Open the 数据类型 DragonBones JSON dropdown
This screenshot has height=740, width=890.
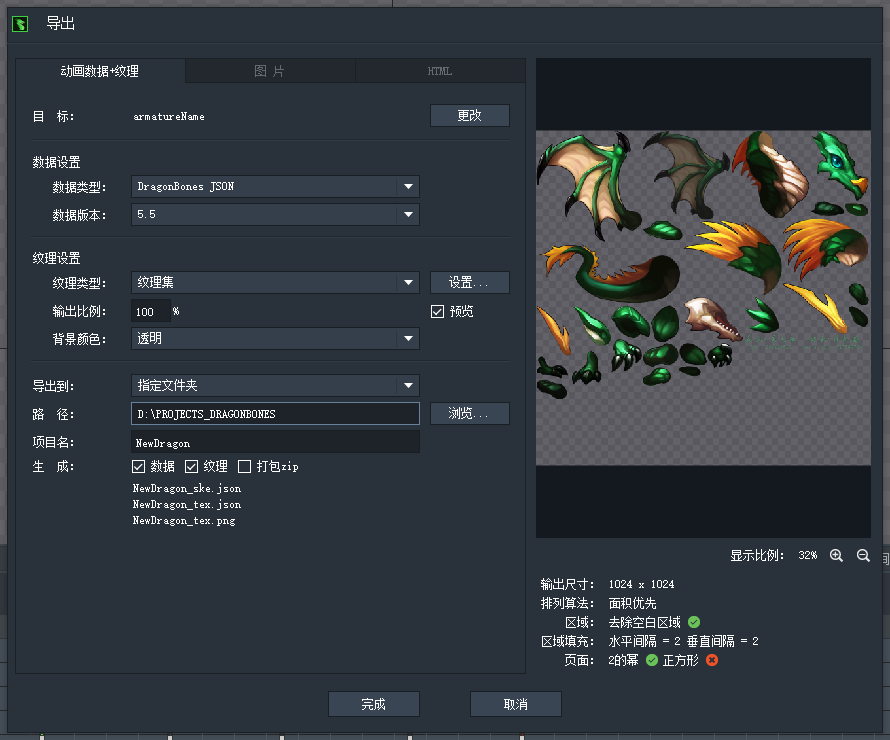[275, 187]
